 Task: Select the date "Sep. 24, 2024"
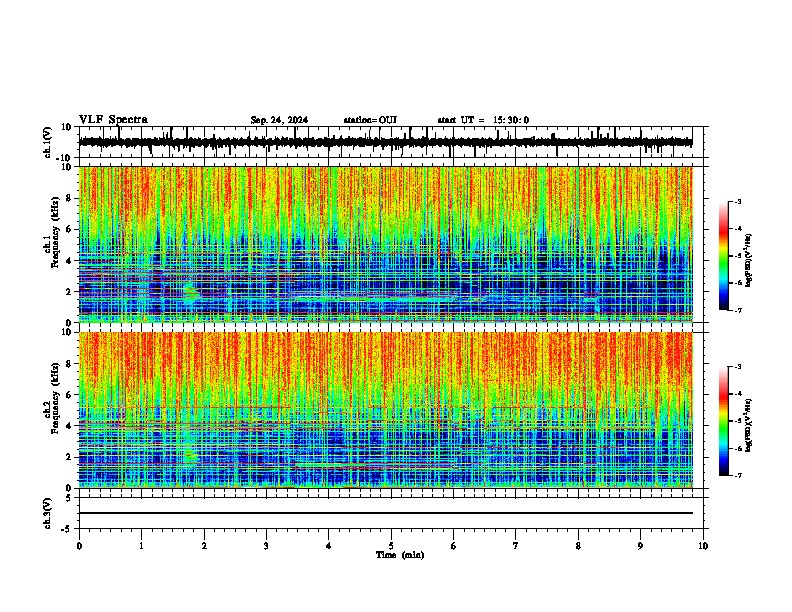[x=279, y=120]
